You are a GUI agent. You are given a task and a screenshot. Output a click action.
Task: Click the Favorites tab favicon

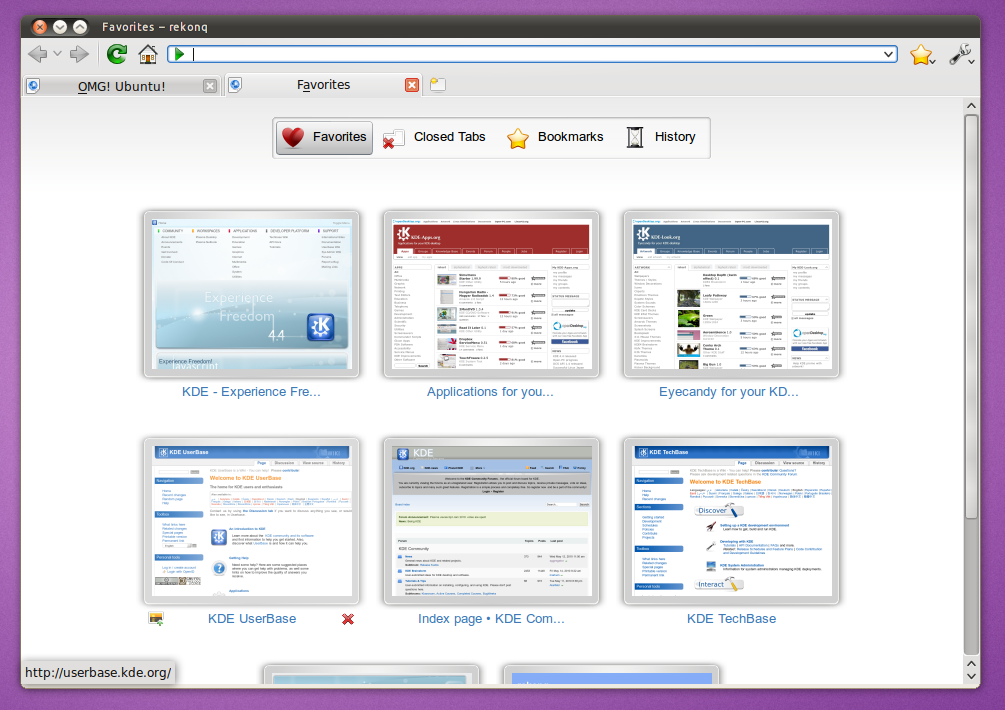pyautogui.click(x=235, y=85)
